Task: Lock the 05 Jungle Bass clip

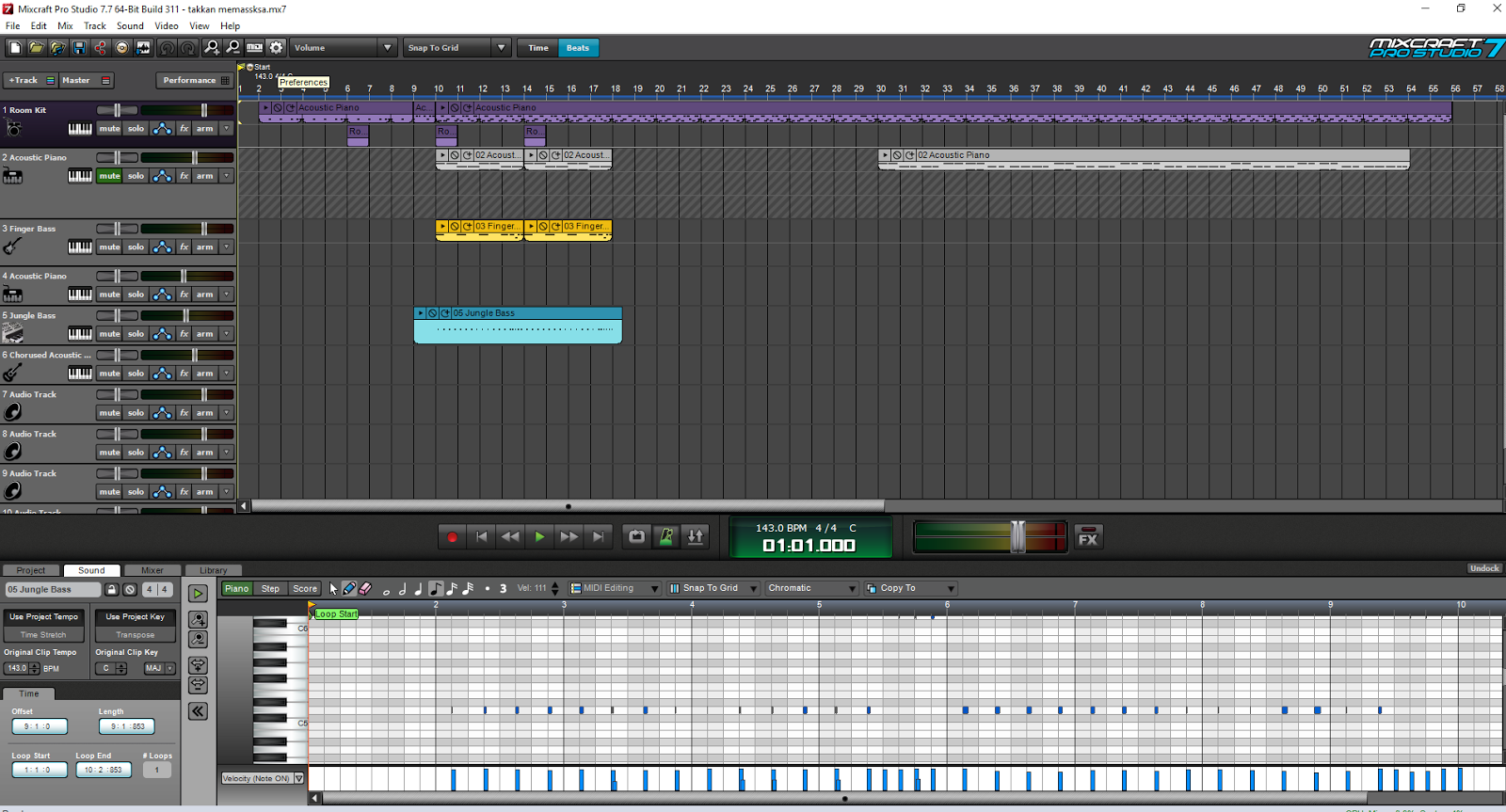Action: [111, 590]
